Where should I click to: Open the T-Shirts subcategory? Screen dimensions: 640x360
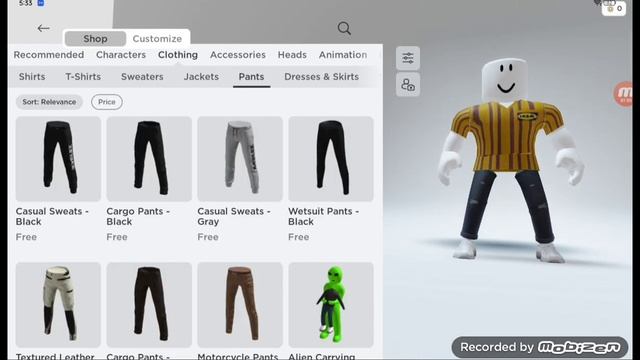tap(83, 76)
